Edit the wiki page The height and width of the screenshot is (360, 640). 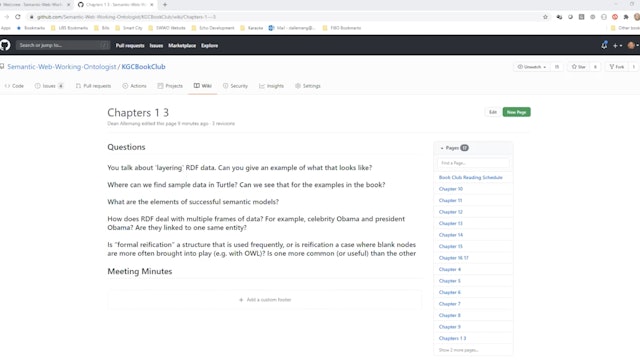click(493, 112)
